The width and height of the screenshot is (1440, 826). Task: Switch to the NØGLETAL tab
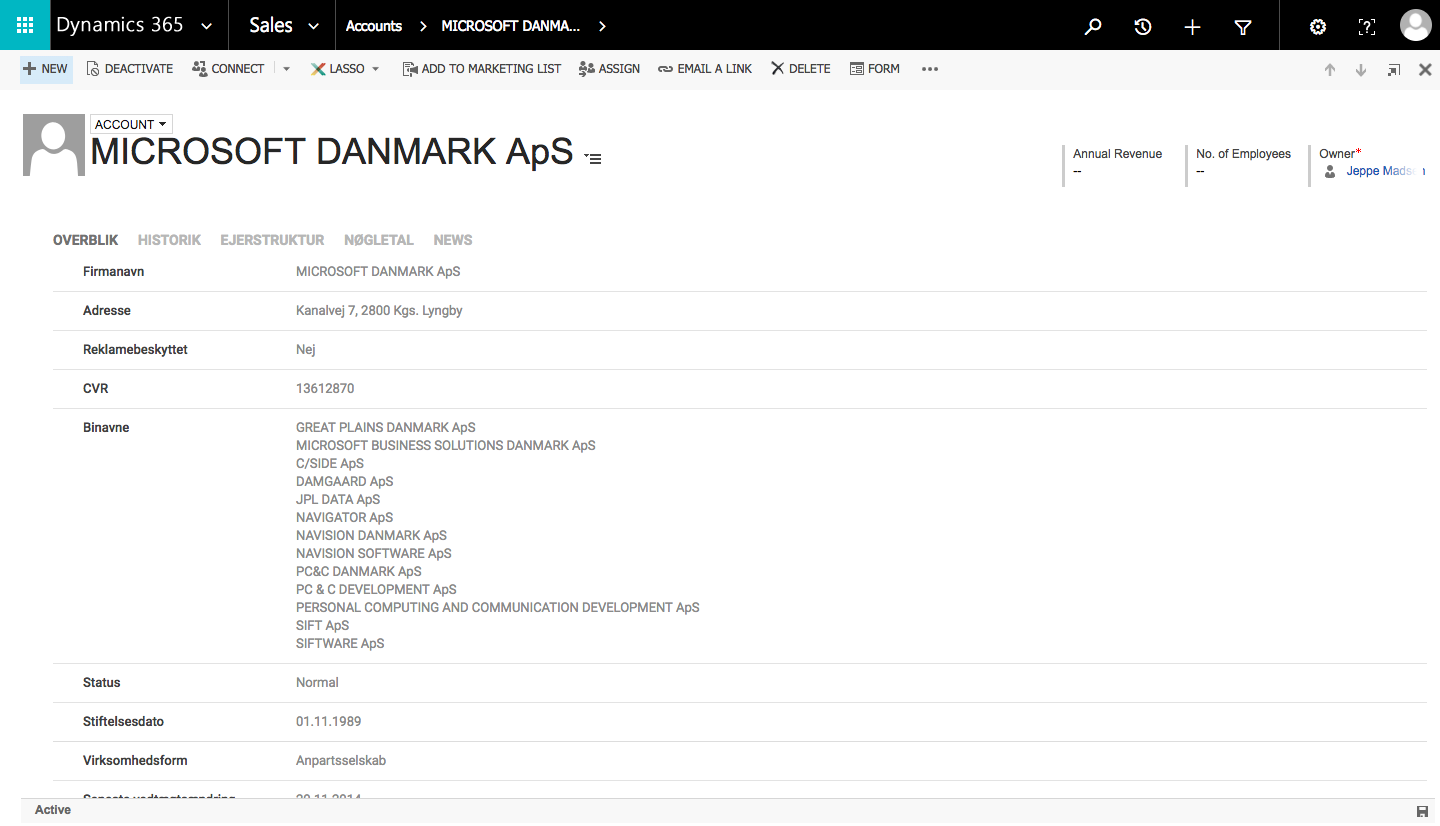(379, 240)
